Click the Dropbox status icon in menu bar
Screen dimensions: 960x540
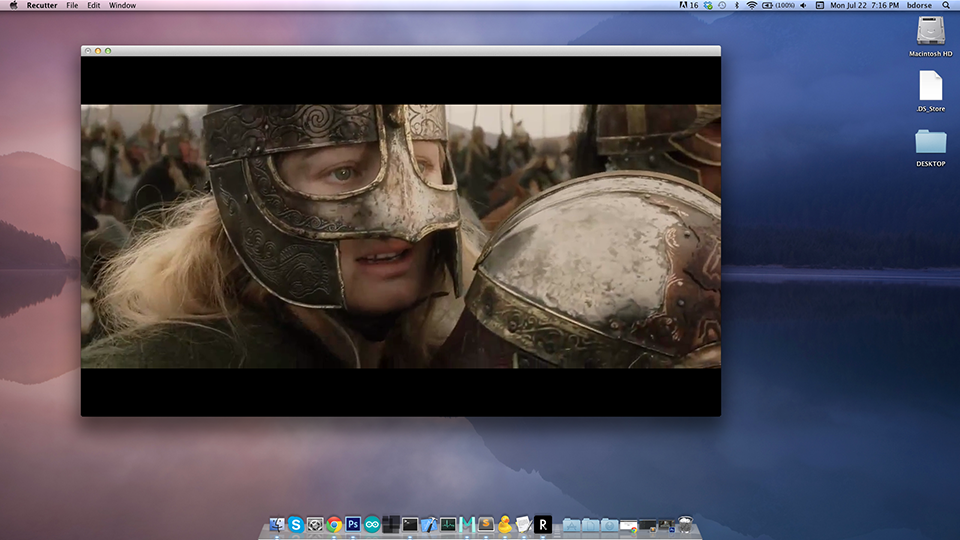click(x=708, y=5)
